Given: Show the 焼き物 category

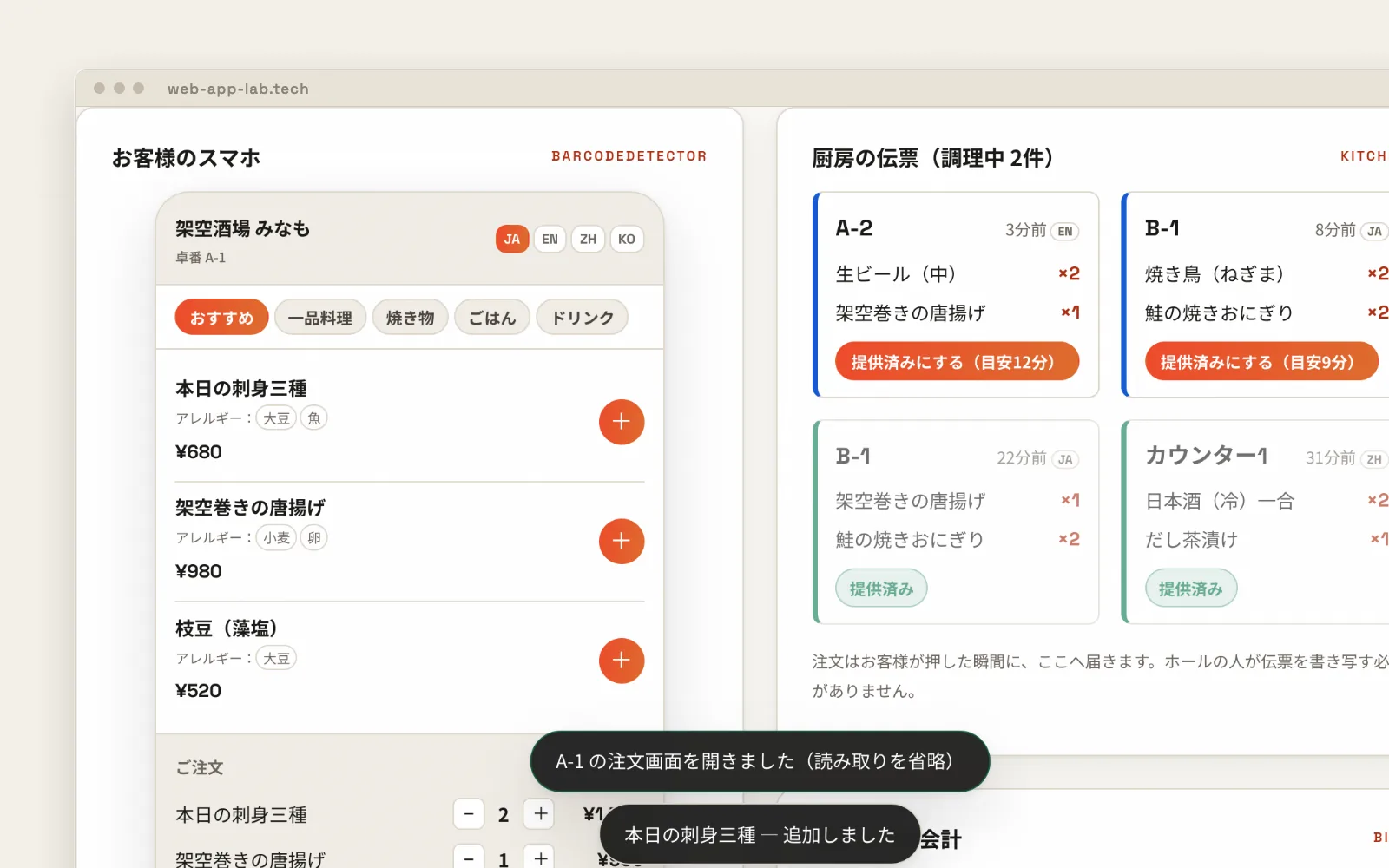Looking at the screenshot, I should pyautogui.click(x=411, y=318).
